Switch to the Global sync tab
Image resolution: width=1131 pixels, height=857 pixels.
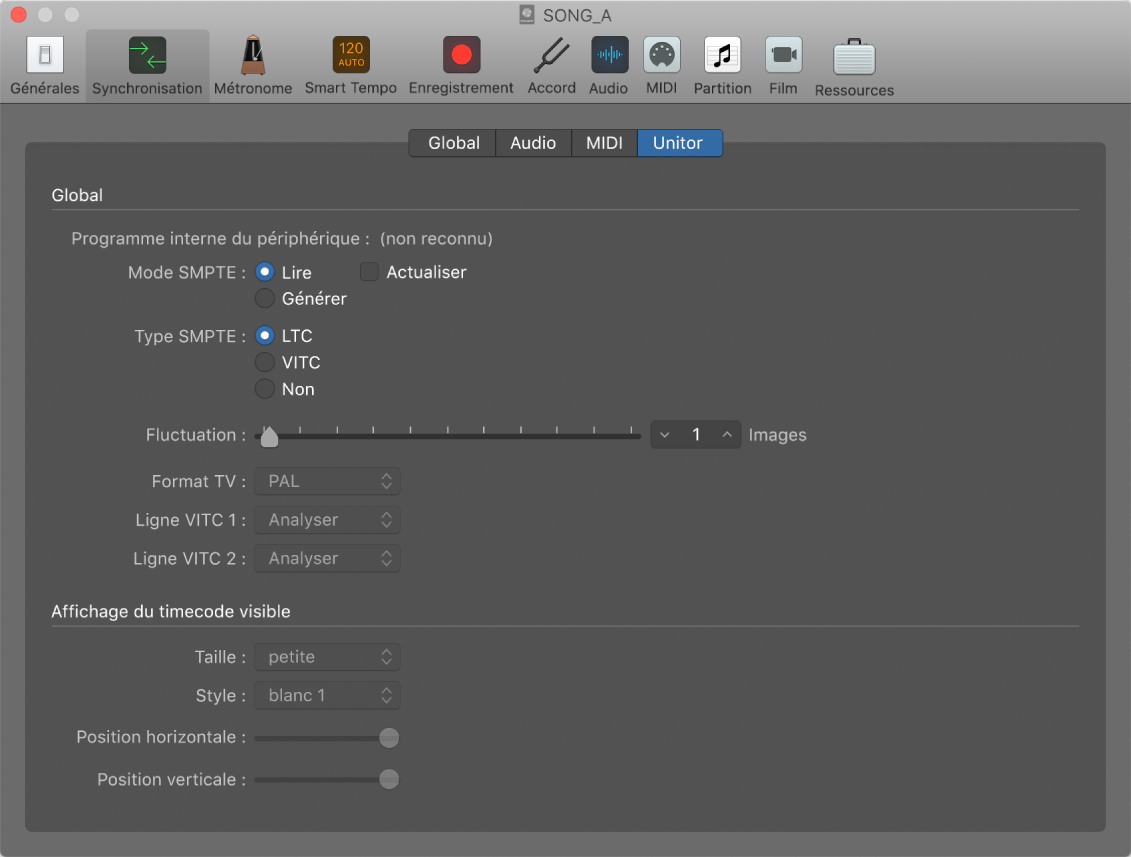(453, 143)
